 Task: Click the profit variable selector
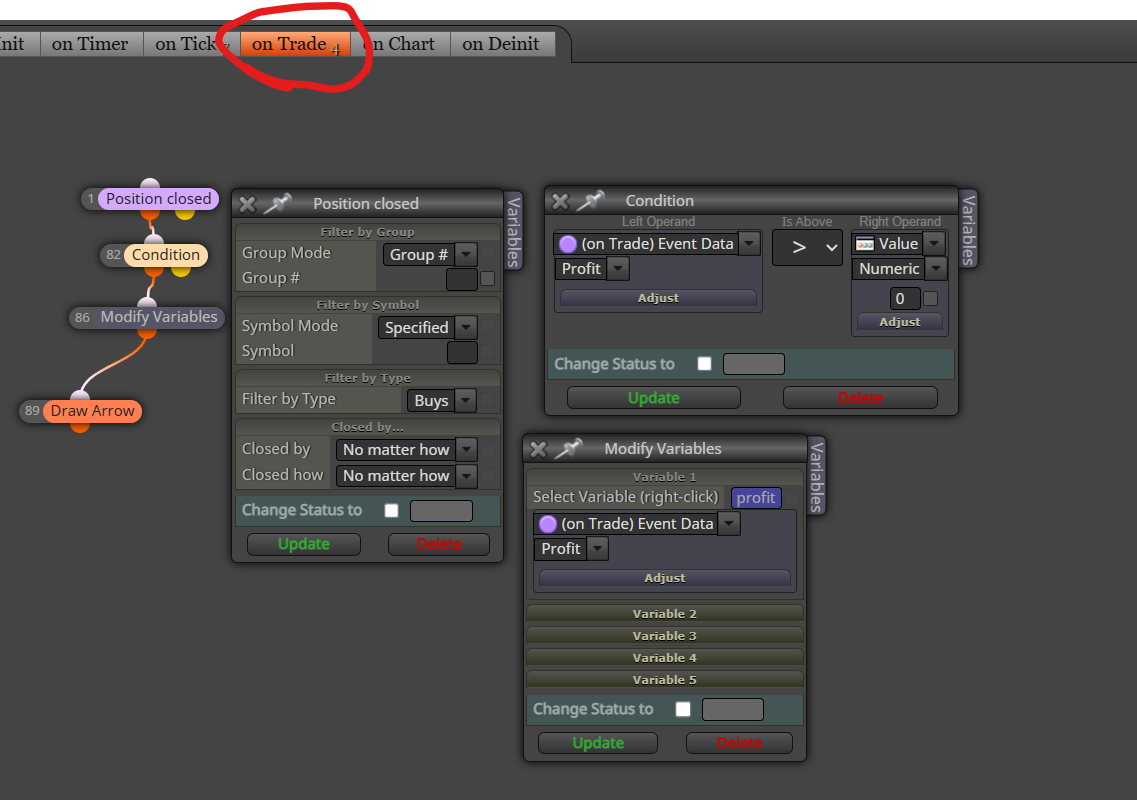[756, 498]
